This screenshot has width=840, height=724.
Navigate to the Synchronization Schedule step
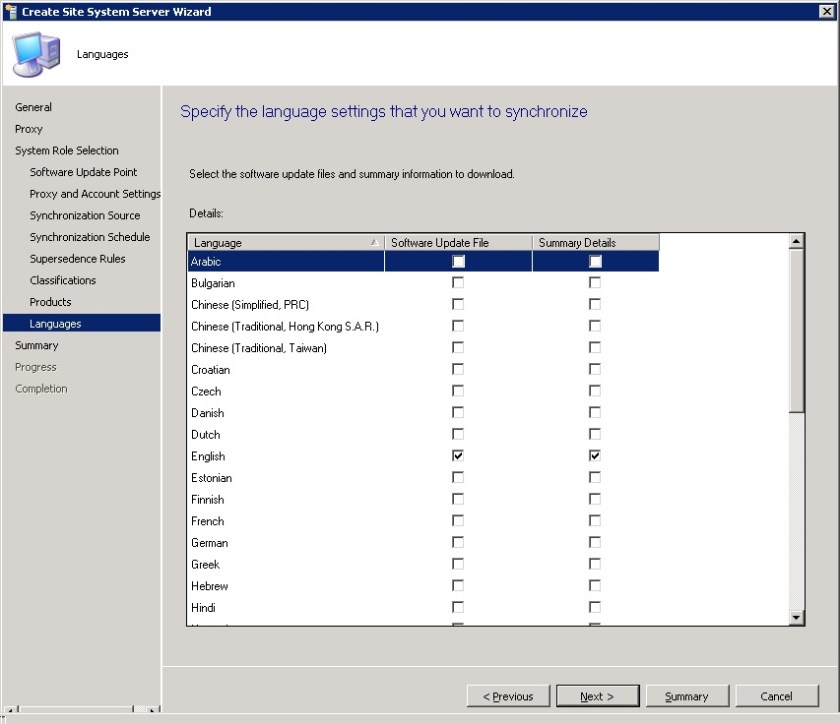(90, 237)
